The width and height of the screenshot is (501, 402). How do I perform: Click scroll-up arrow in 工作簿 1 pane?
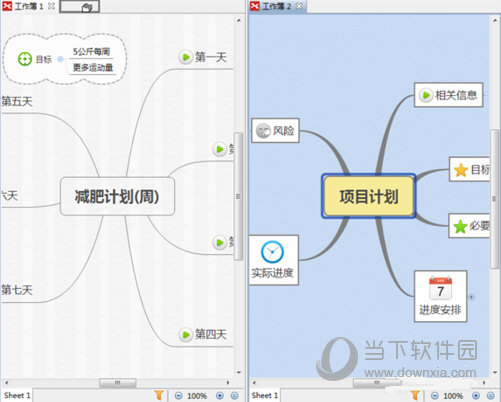point(239,21)
